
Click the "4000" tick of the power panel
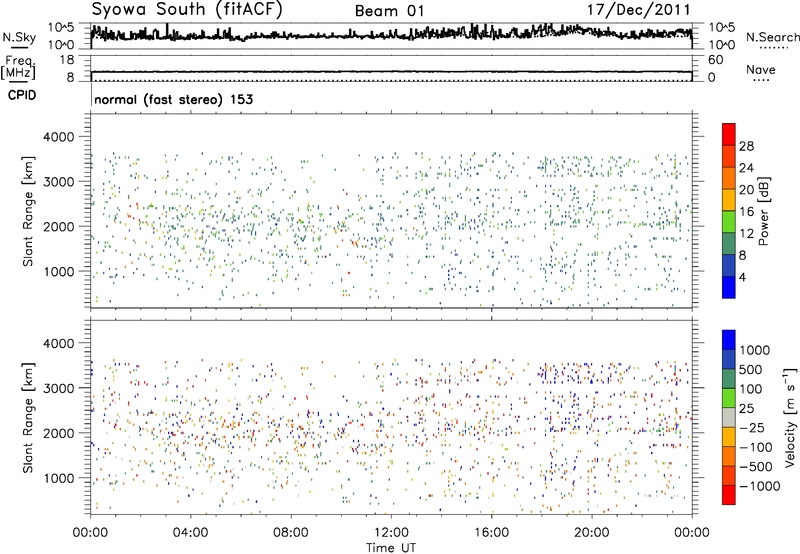[58, 137]
